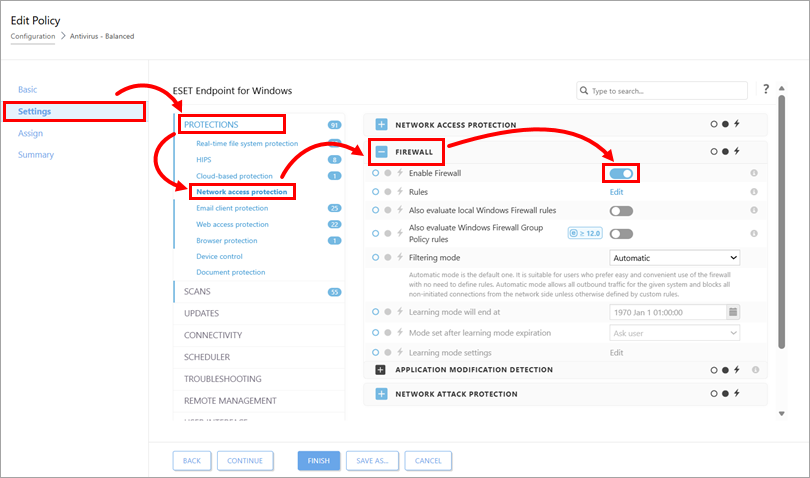Click the Edit link for Rules
This screenshot has width=810, height=478.
point(617,192)
